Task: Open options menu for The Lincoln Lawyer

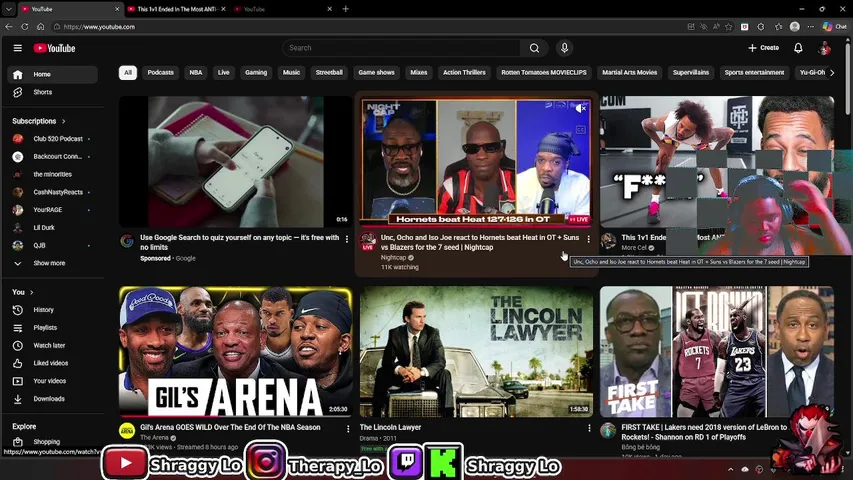Action: [x=589, y=428]
